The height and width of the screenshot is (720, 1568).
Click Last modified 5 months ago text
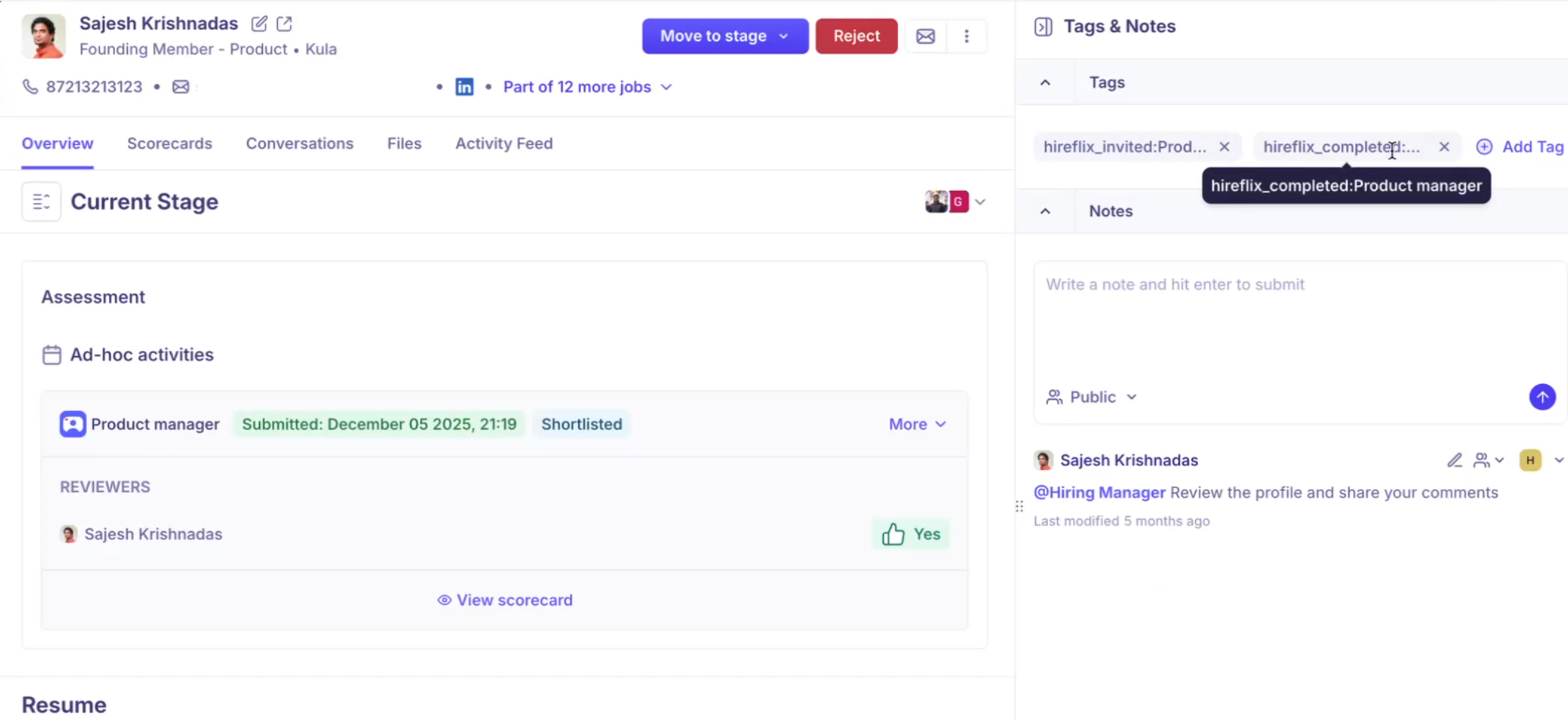coord(1121,521)
